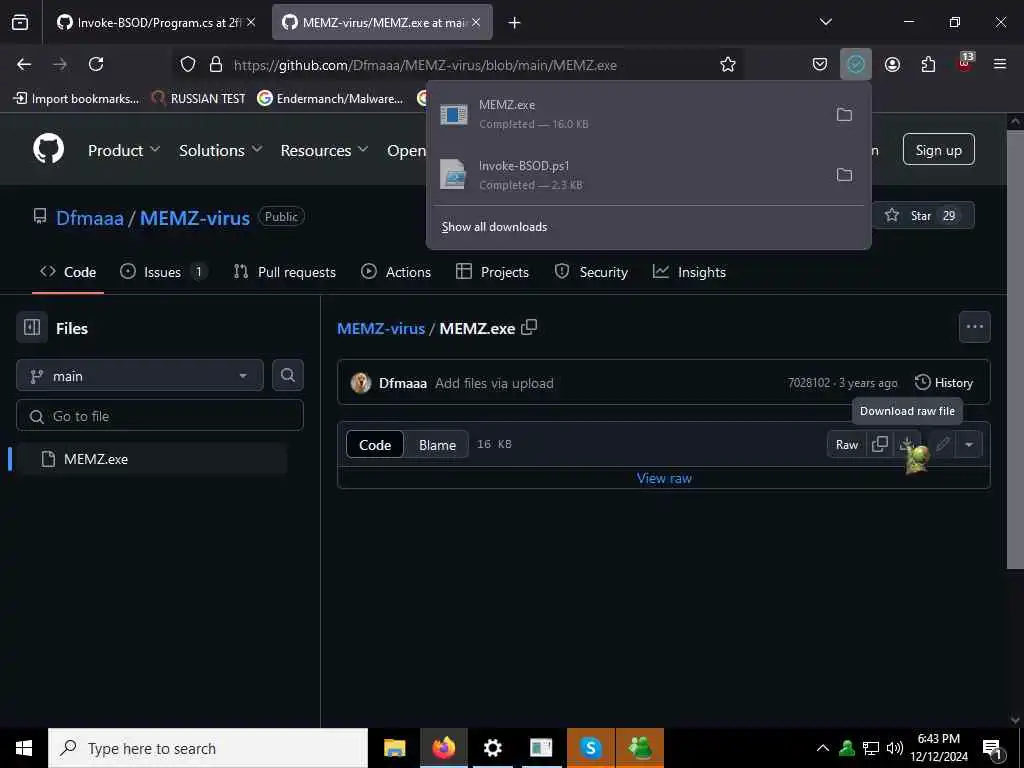Click Show all downloads
The image size is (1024, 768).
(494, 227)
